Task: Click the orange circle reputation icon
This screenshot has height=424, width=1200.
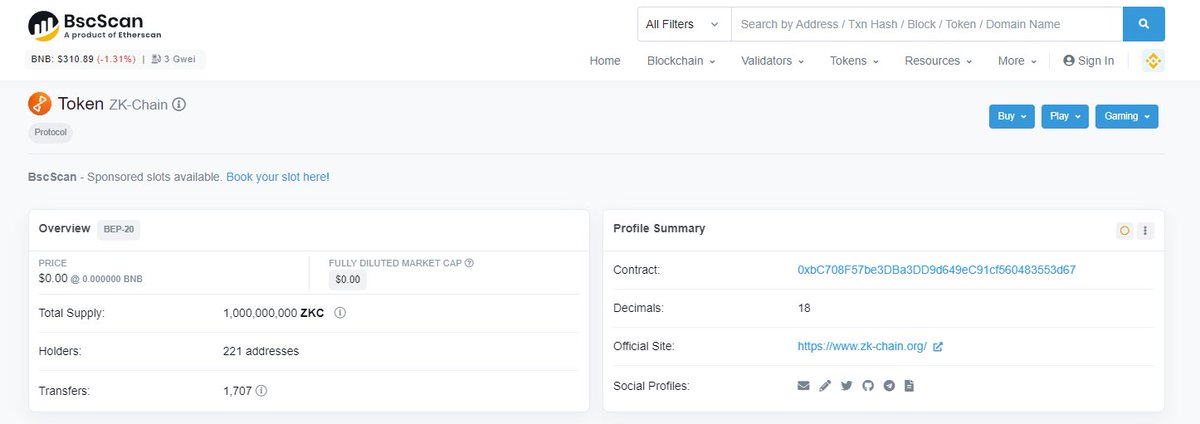Action: click(x=1125, y=230)
